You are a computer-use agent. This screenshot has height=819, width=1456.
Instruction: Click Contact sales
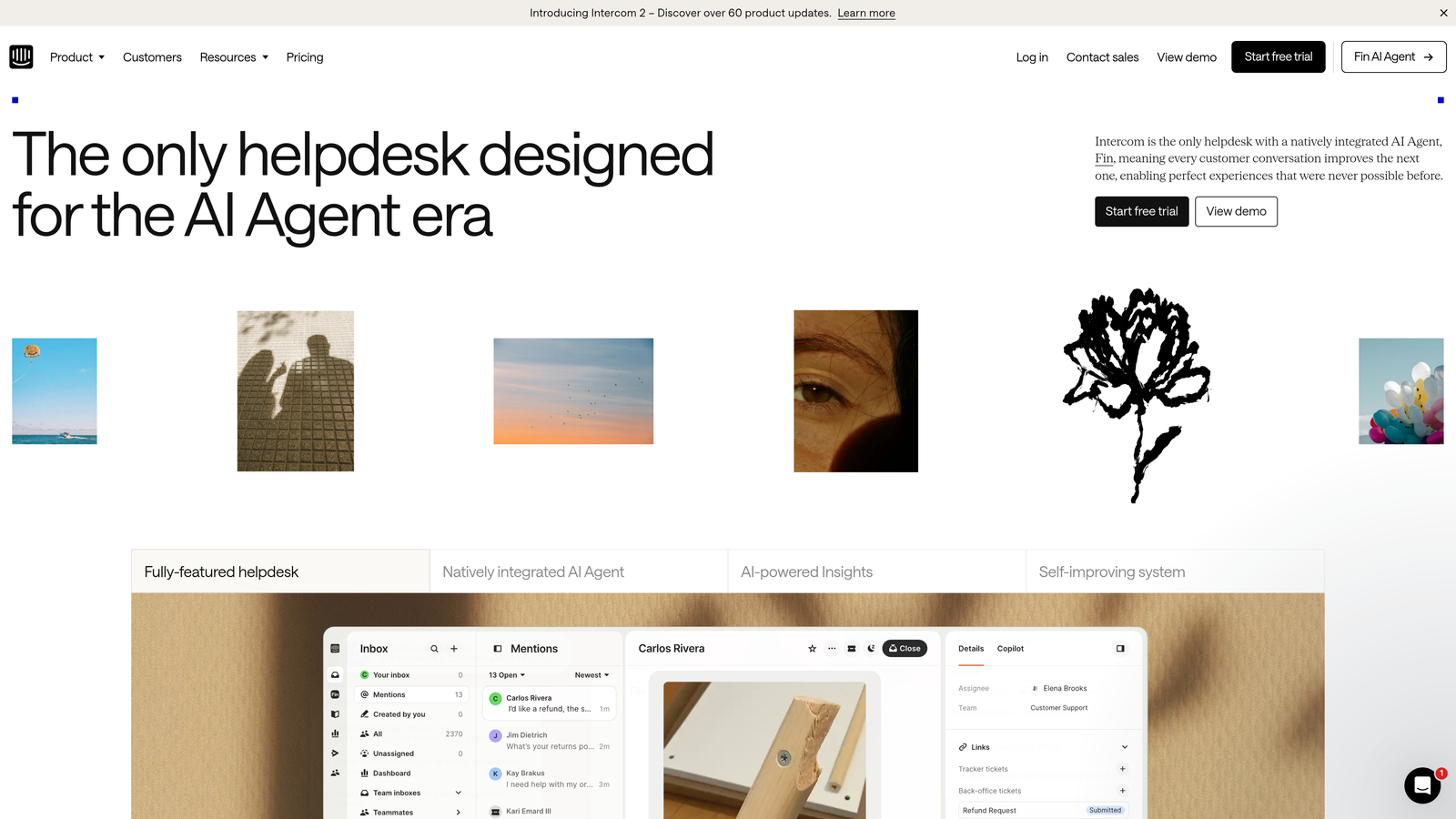tap(1102, 57)
